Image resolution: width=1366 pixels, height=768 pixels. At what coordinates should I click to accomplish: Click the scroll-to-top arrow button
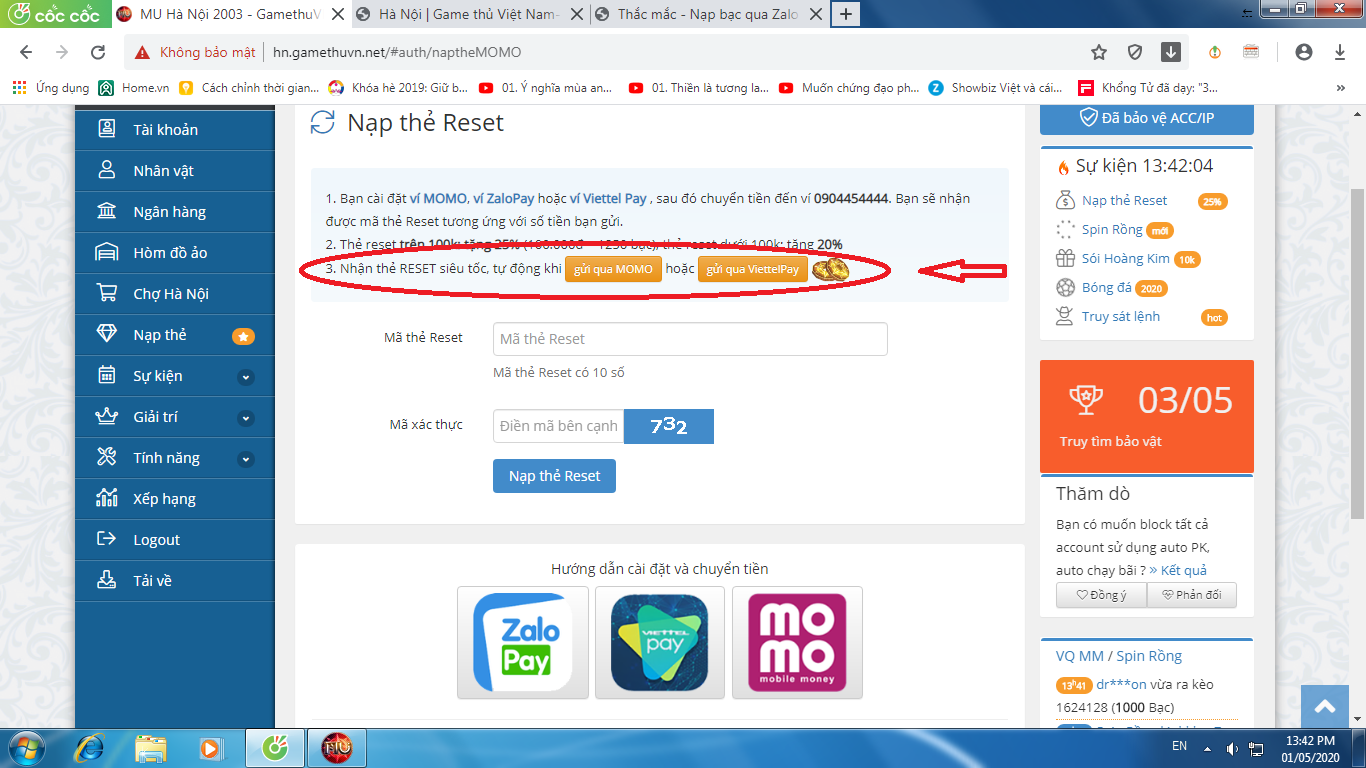pyautogui.click(x=1325, y=707)
